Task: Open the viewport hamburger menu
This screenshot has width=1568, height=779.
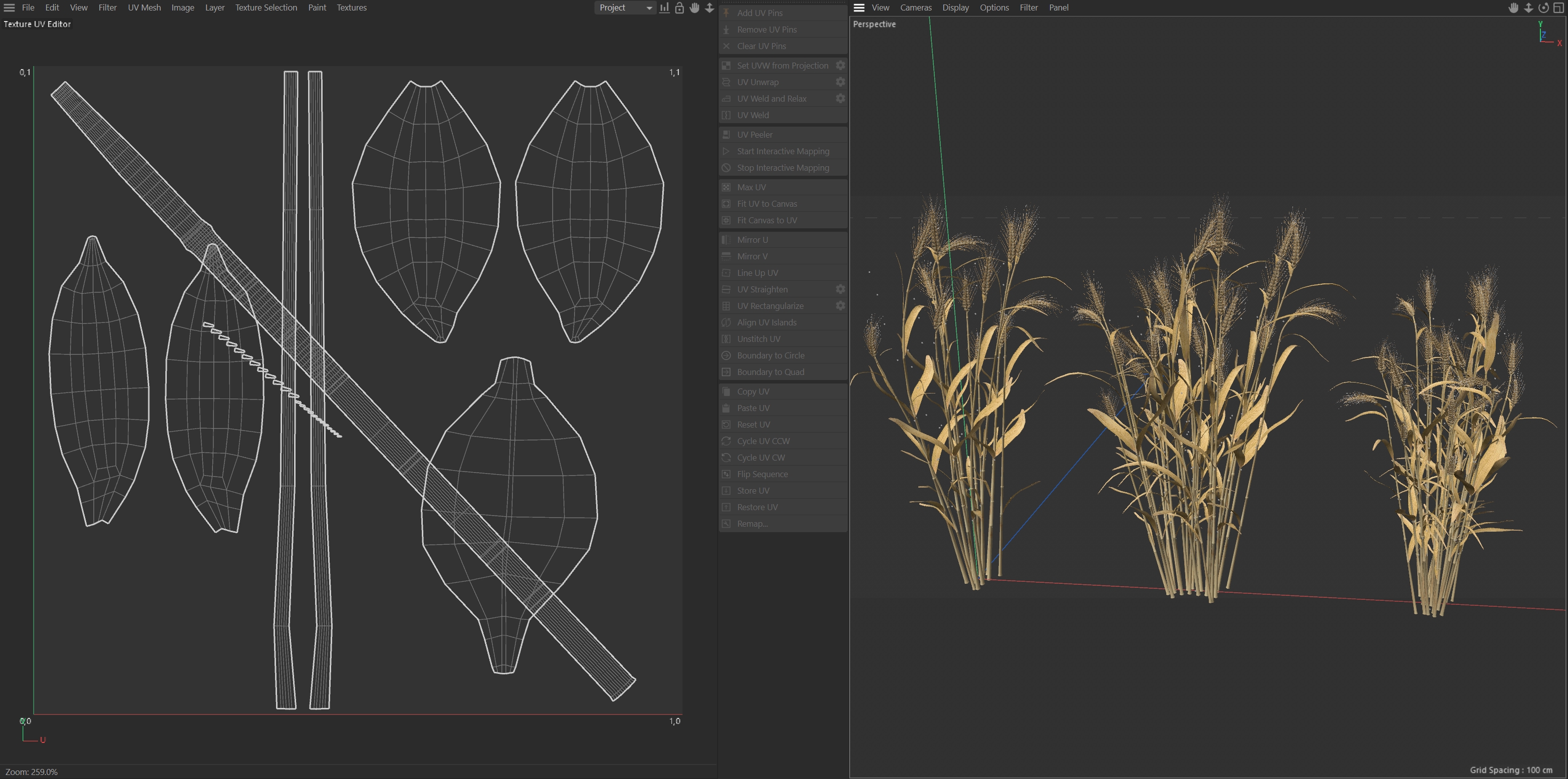Action: click(859, 8)
